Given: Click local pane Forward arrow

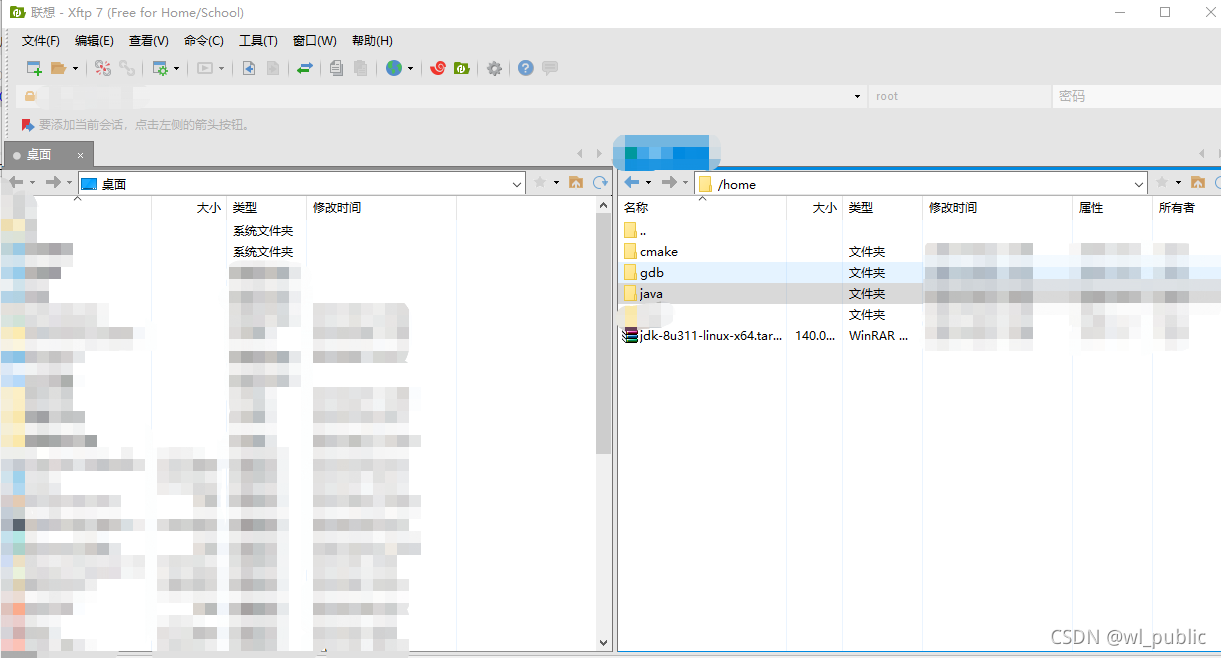Looking at the screenshot, I should [53, 183].
